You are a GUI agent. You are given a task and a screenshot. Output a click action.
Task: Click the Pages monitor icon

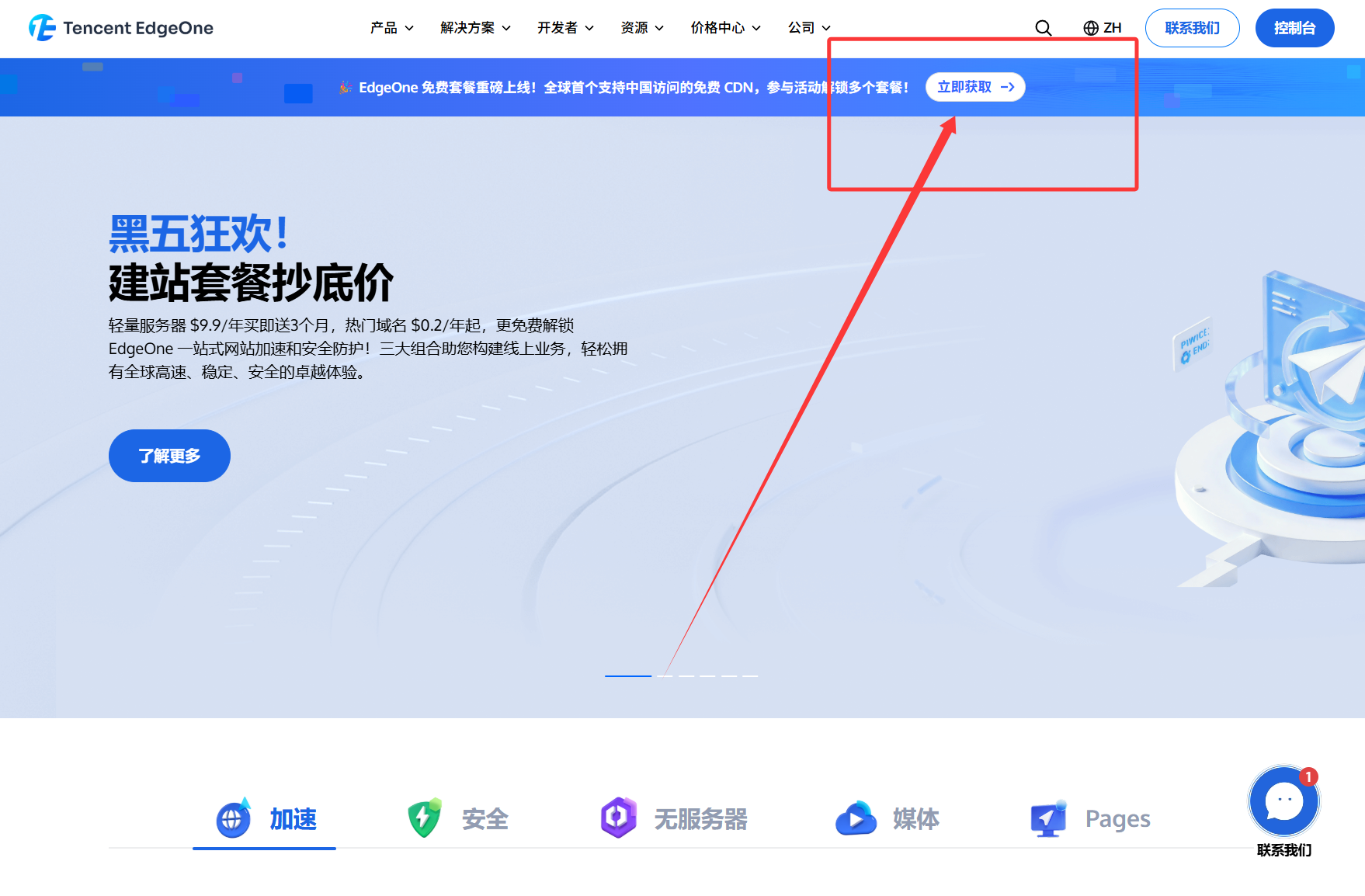coord(1048,818)
